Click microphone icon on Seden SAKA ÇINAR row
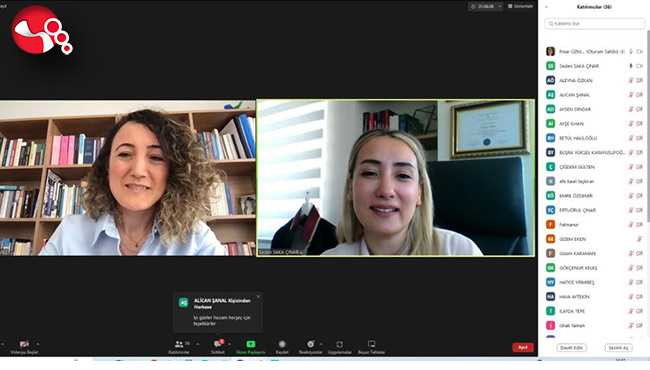The width and height of the screenshot is (650, 370). click(631, 66)
